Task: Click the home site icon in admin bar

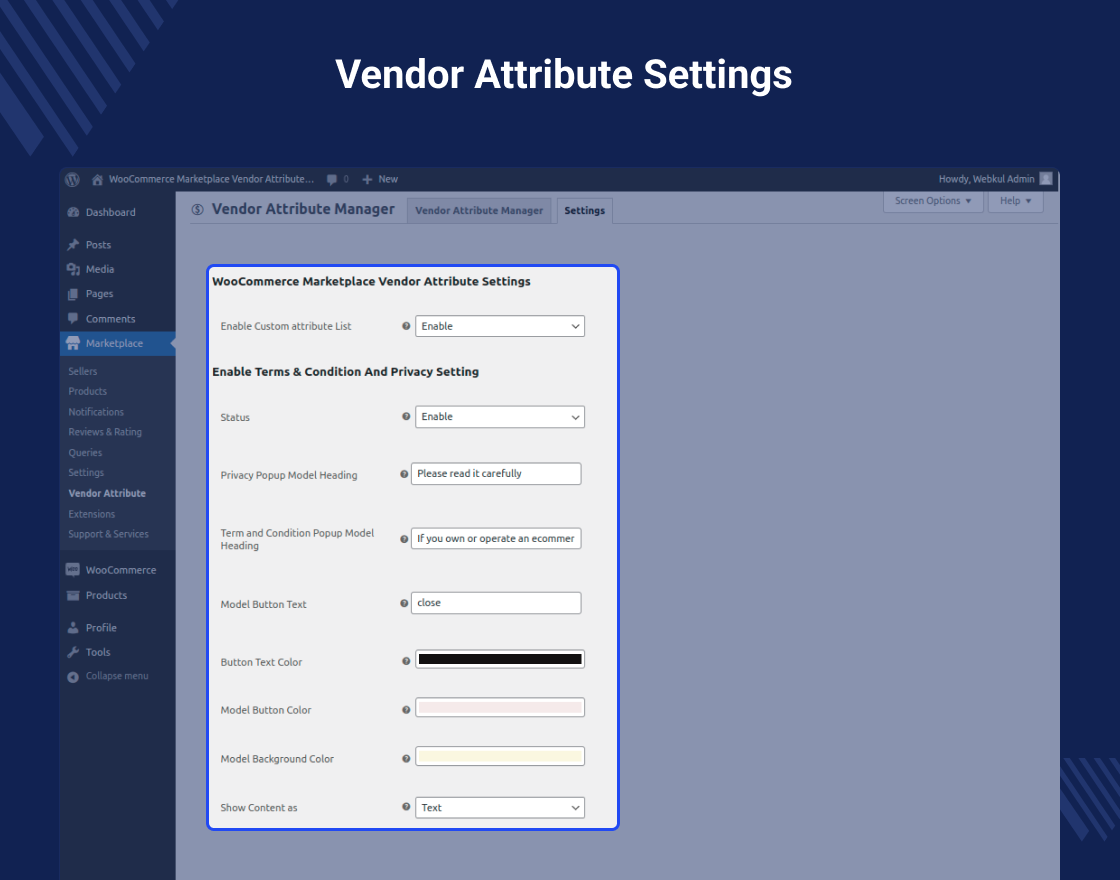Action: click(97, 179)
